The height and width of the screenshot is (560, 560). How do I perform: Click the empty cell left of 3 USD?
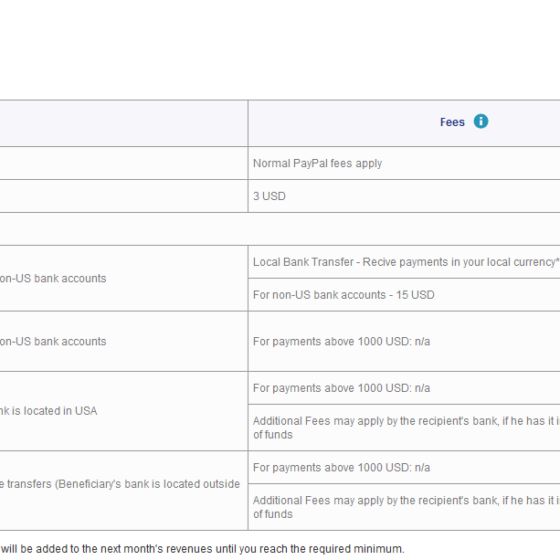(124, 196)
